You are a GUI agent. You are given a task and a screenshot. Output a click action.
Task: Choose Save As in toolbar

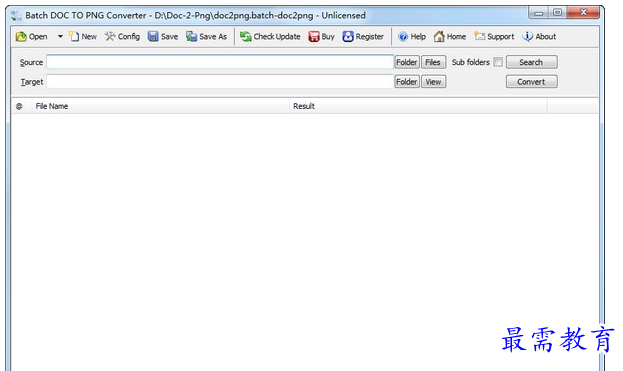click(x=207, y=37)
